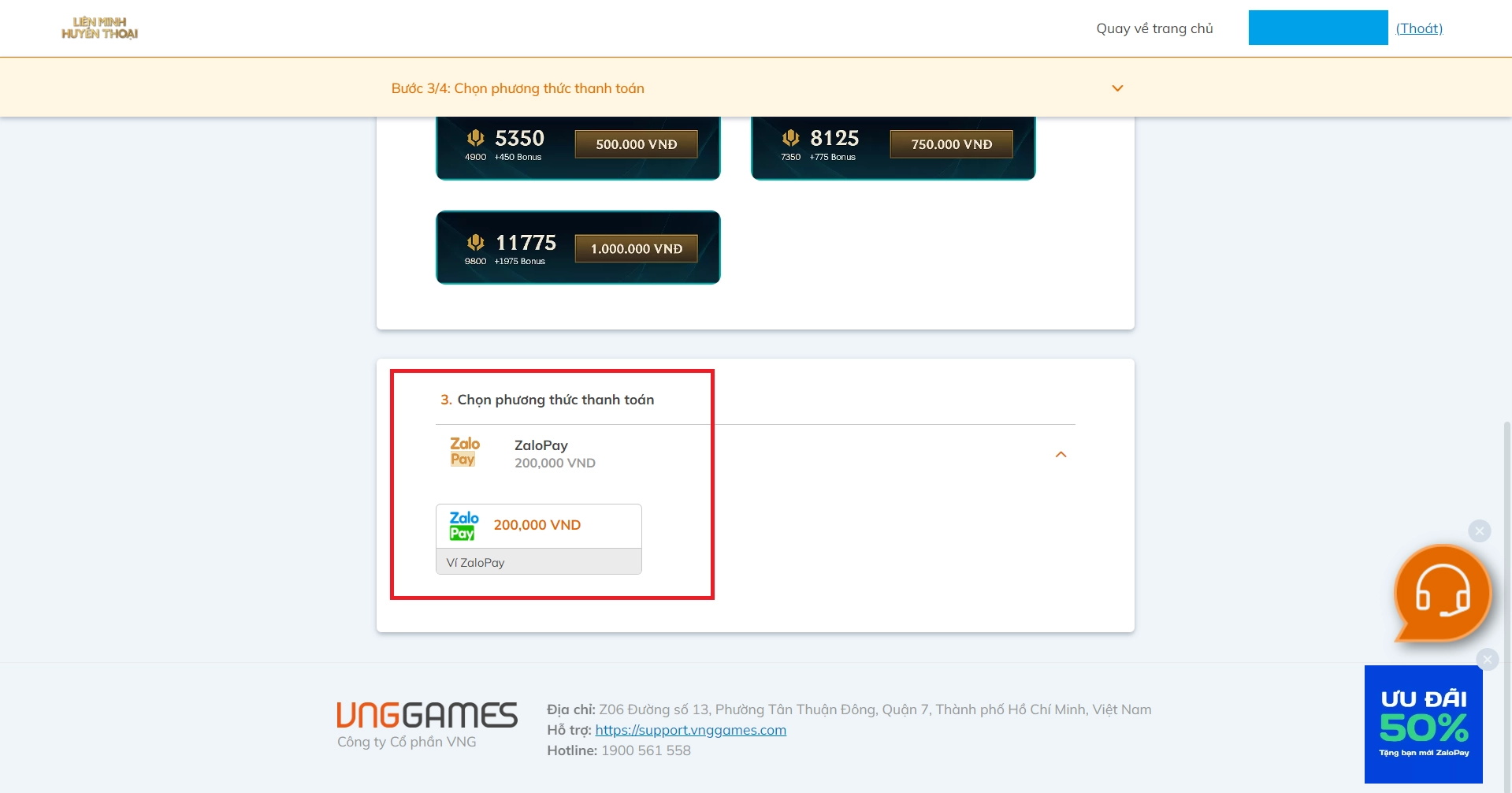Open the orange headset support chat
1512x793 pixels.
[1442, 594]
